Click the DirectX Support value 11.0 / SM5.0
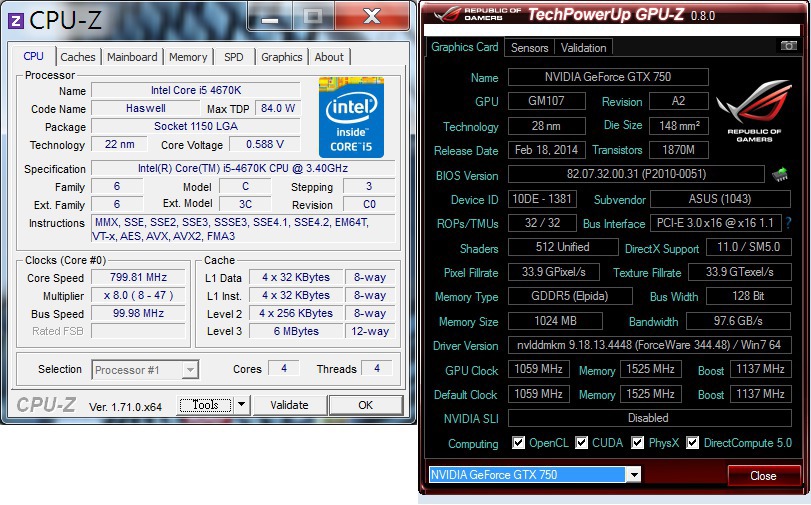The width and height of the screenshot is (811, 505). pyautogui.click(x=747, y=247)
